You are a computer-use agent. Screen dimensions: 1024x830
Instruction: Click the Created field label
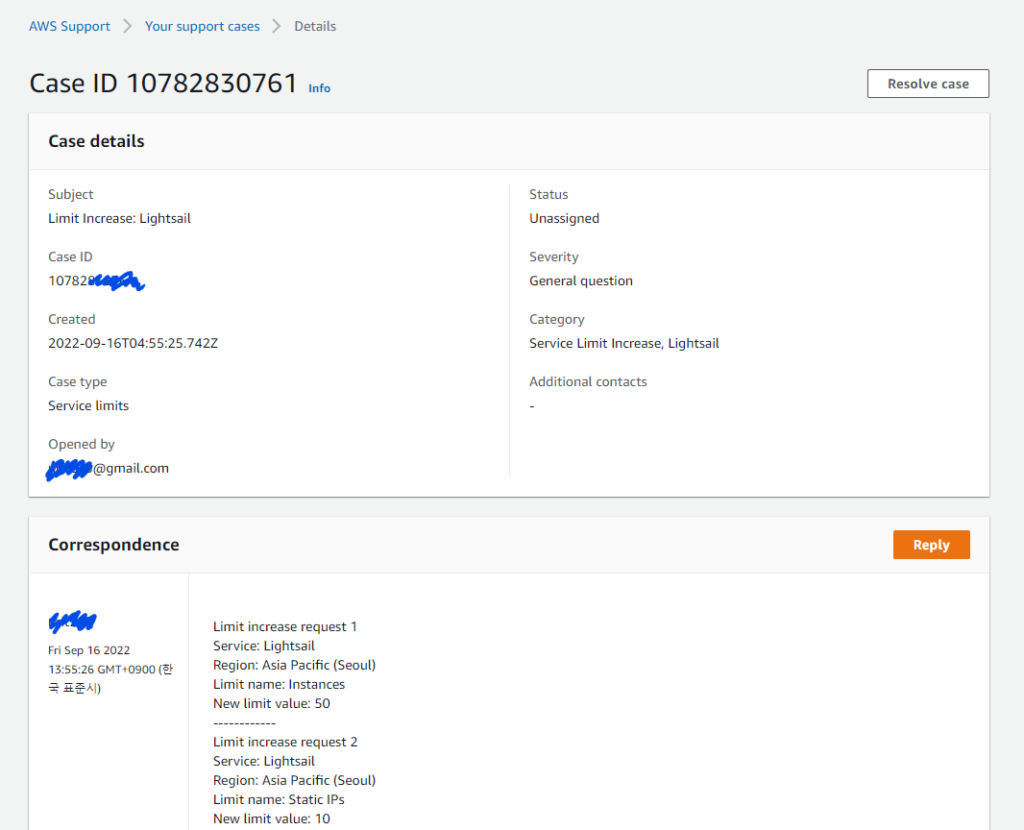[72, 319]
